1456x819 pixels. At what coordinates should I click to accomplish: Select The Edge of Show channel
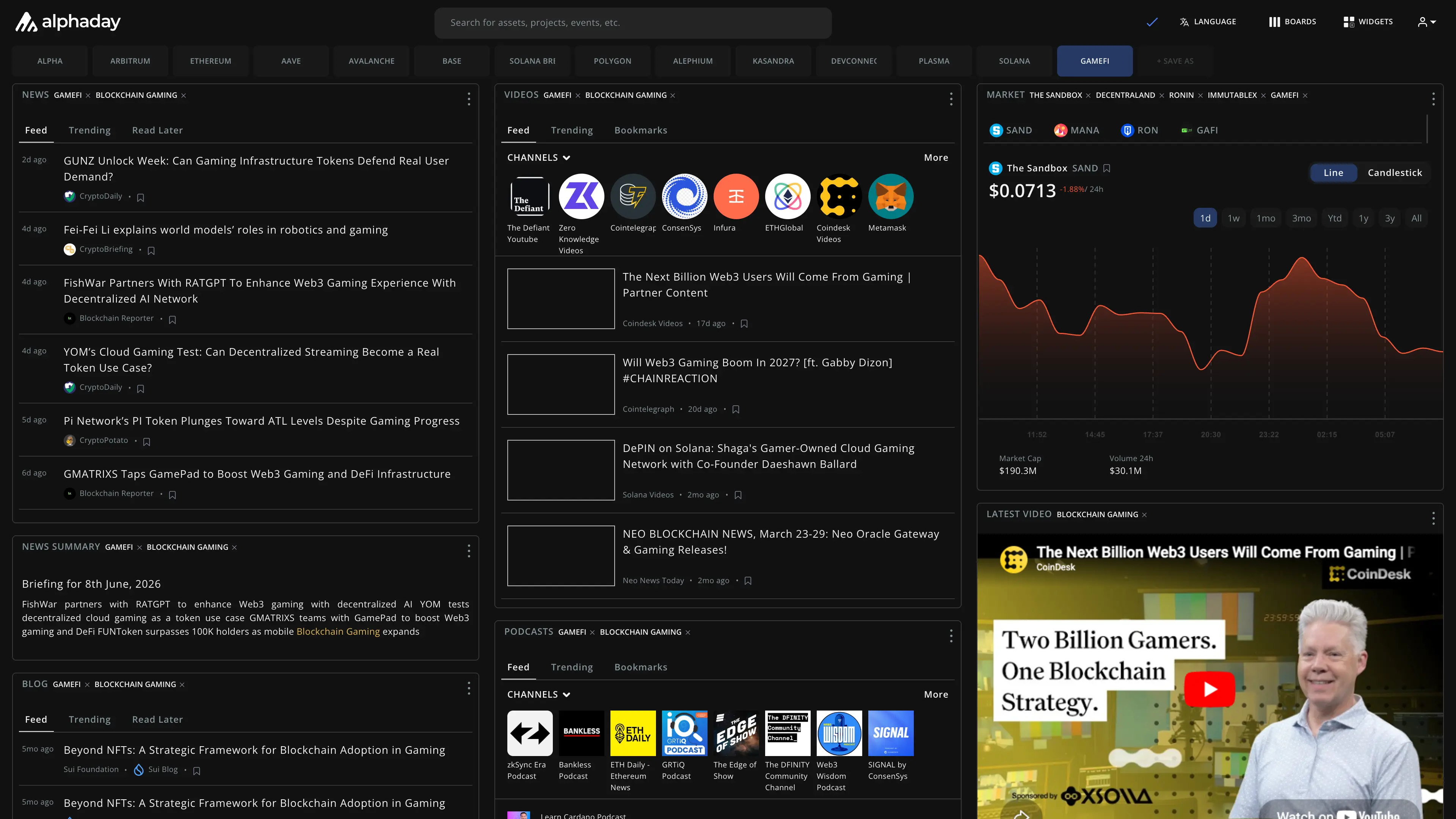pyautogui.click(x=736, y=733)
